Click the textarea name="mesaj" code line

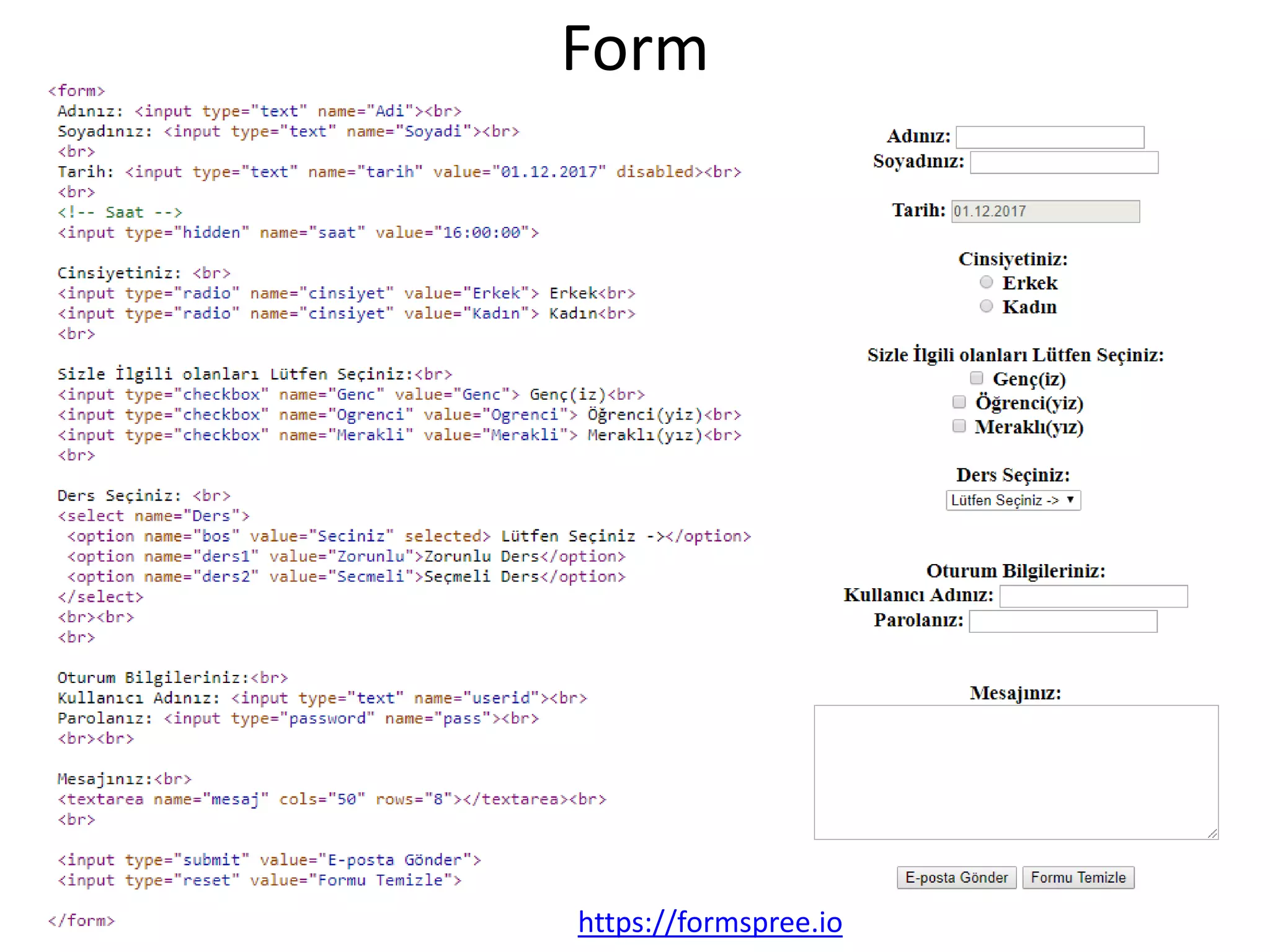click(x=332, y=800)
